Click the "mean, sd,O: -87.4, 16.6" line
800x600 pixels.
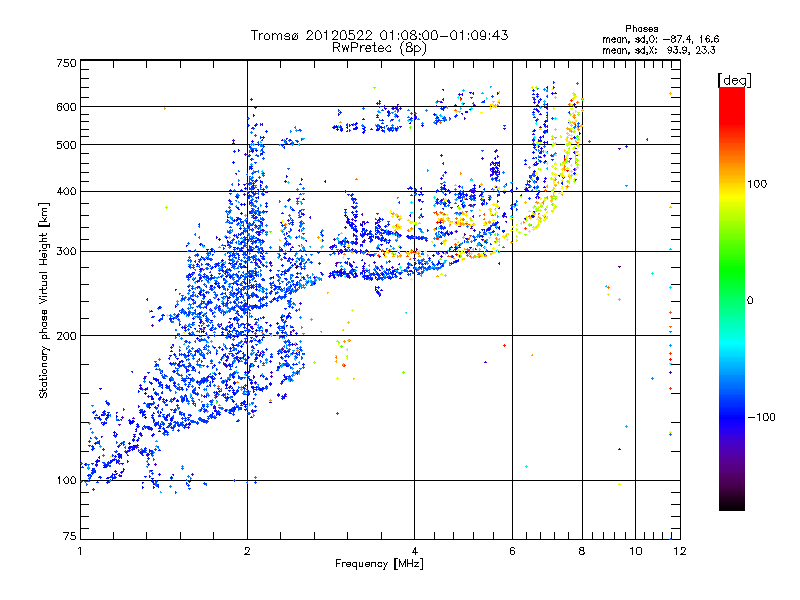click(661, 39)
